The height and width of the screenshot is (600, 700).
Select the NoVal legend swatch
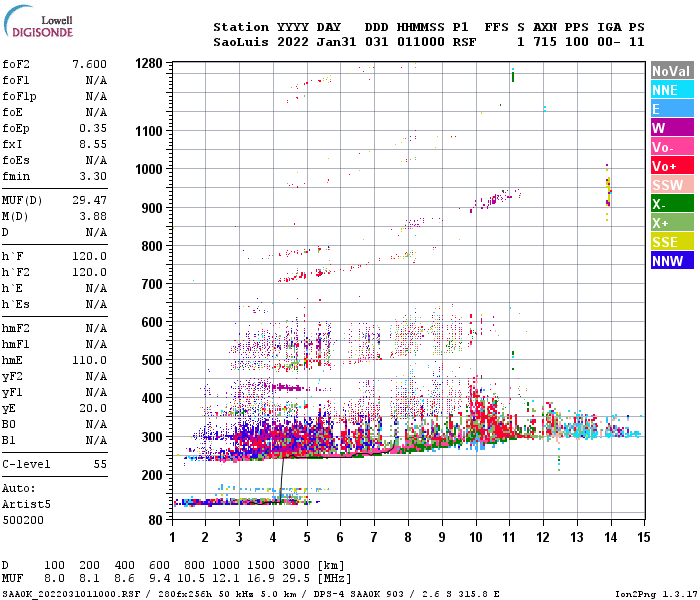click(x=672, y=71)
